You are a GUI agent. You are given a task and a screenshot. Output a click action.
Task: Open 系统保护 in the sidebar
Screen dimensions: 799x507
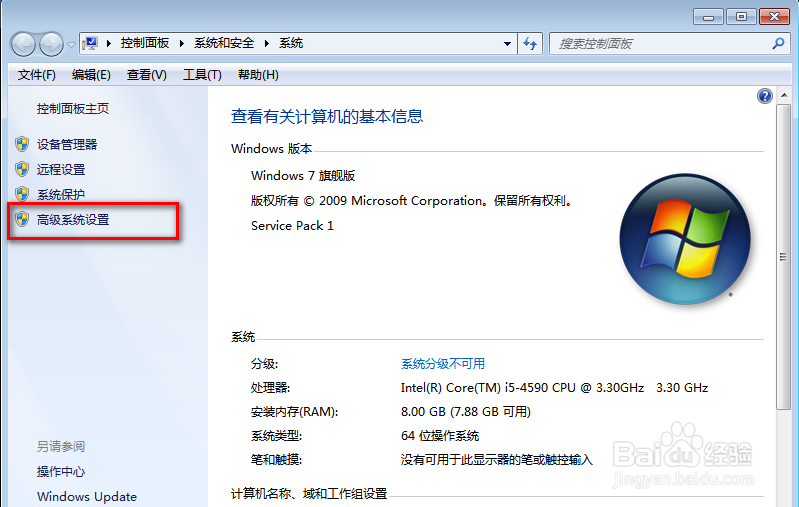tap(61, 195)
